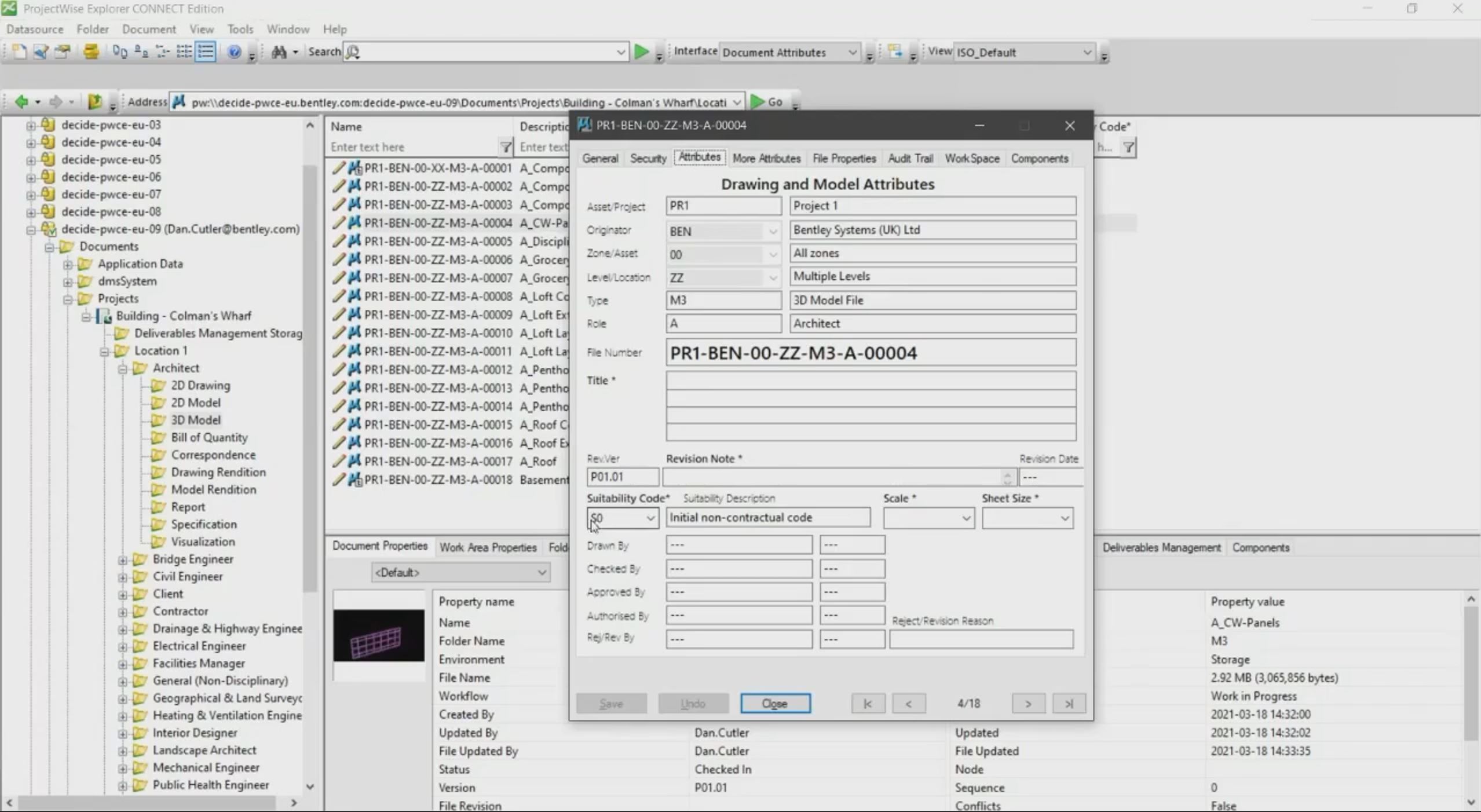Switch to the More Attributes tab
Screen dimensions: 1481x812
pyautogui.click(x=766, y=158)
